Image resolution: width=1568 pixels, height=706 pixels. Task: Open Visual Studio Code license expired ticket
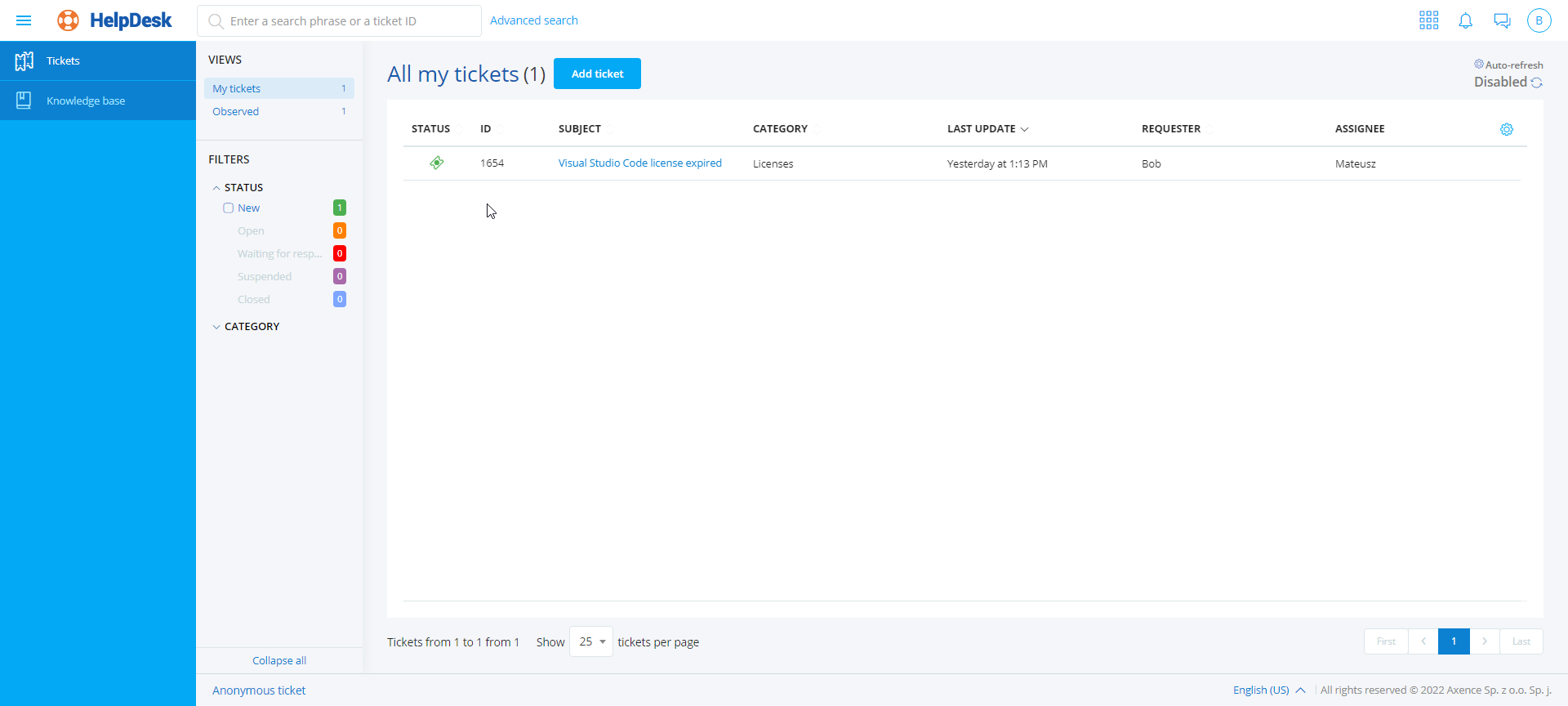pos(639,163)
